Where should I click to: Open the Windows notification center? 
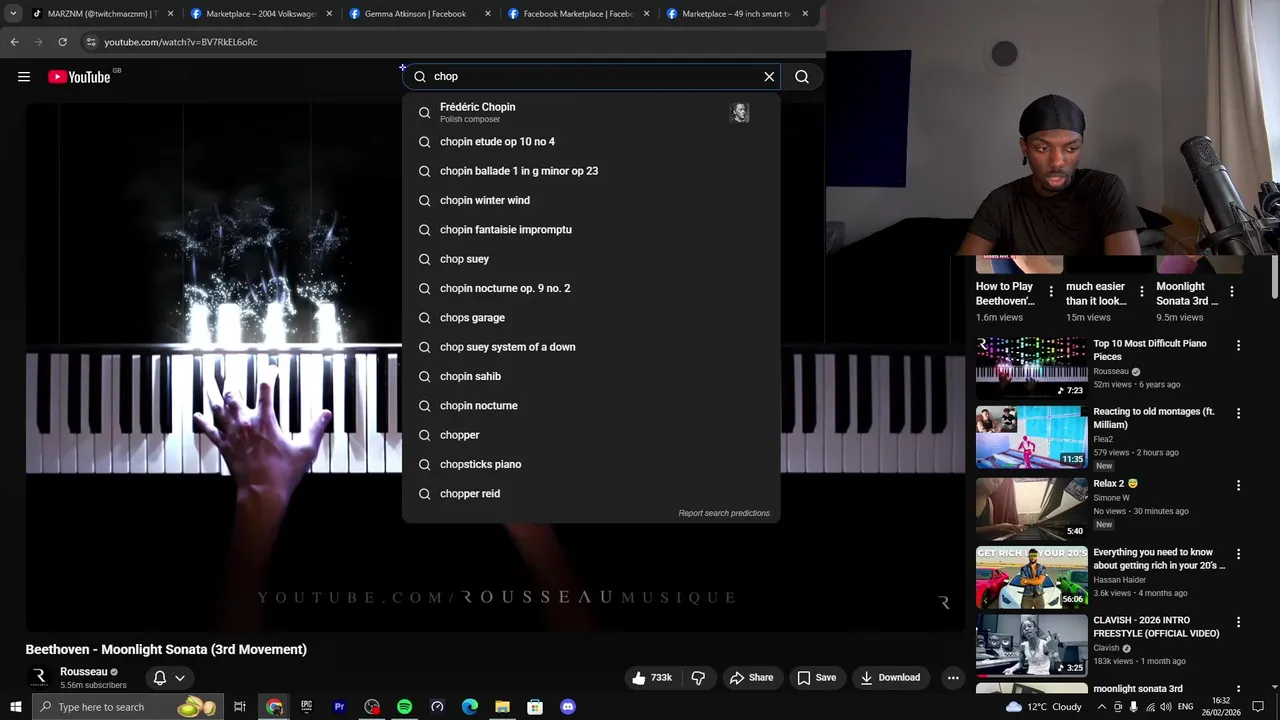[1259, 707]
